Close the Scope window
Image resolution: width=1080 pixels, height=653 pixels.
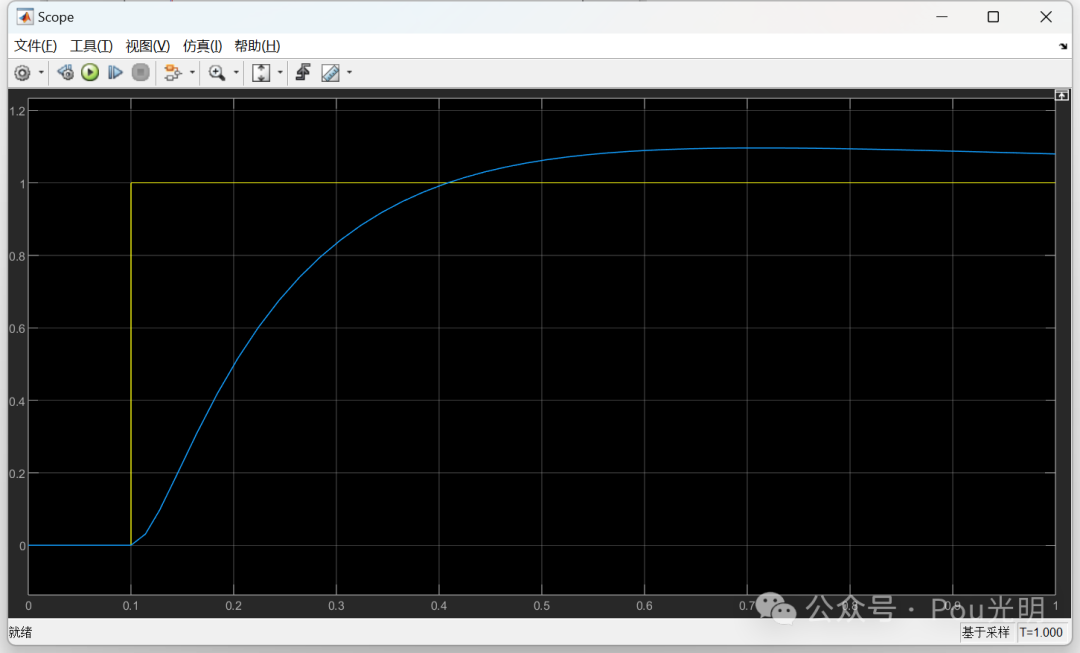click(1046, 17)
